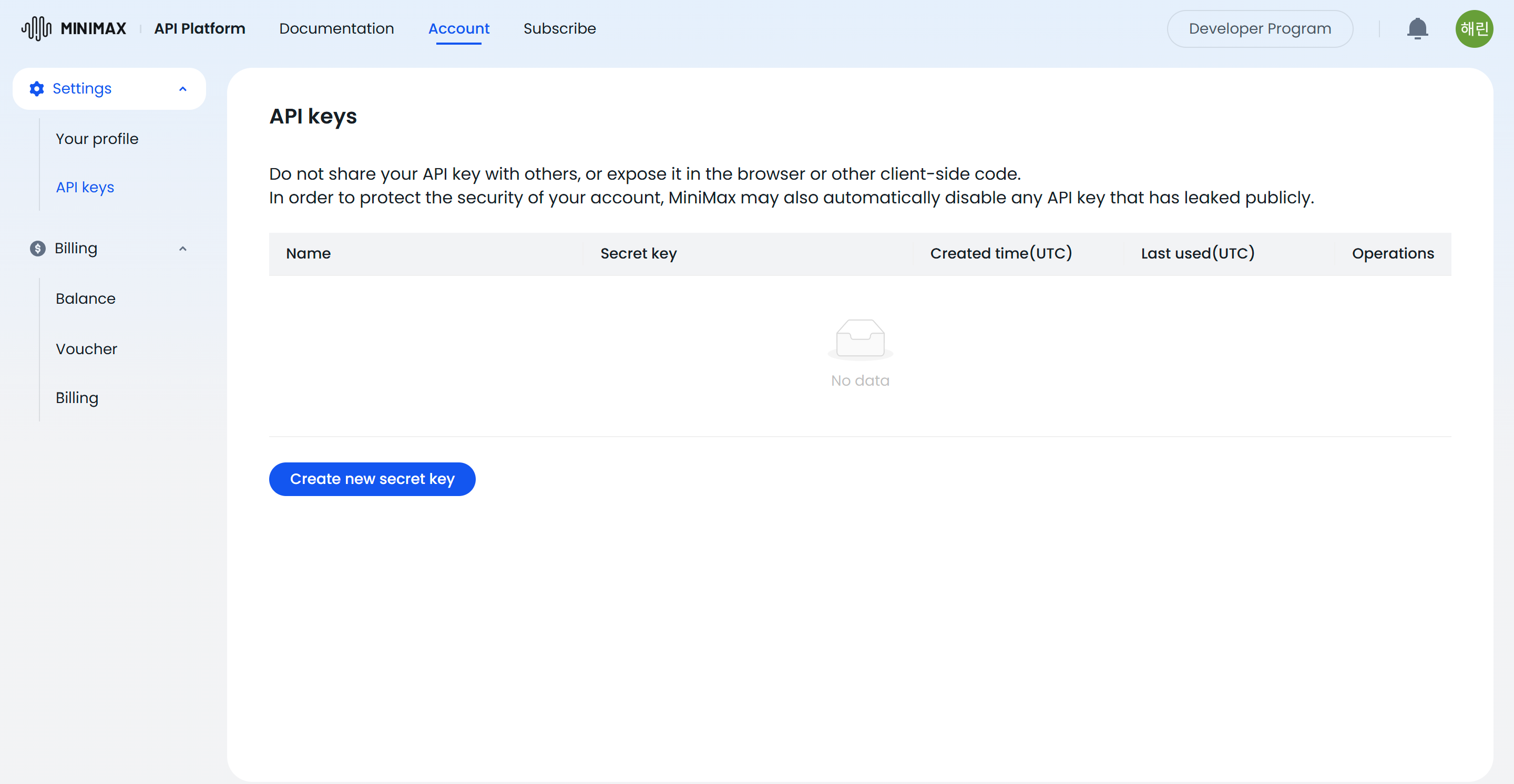The width and height of the screenshot is (1514, 784).
Task: Click the Billing section header label
Action: pyautogui.click(x=76, y=249)
